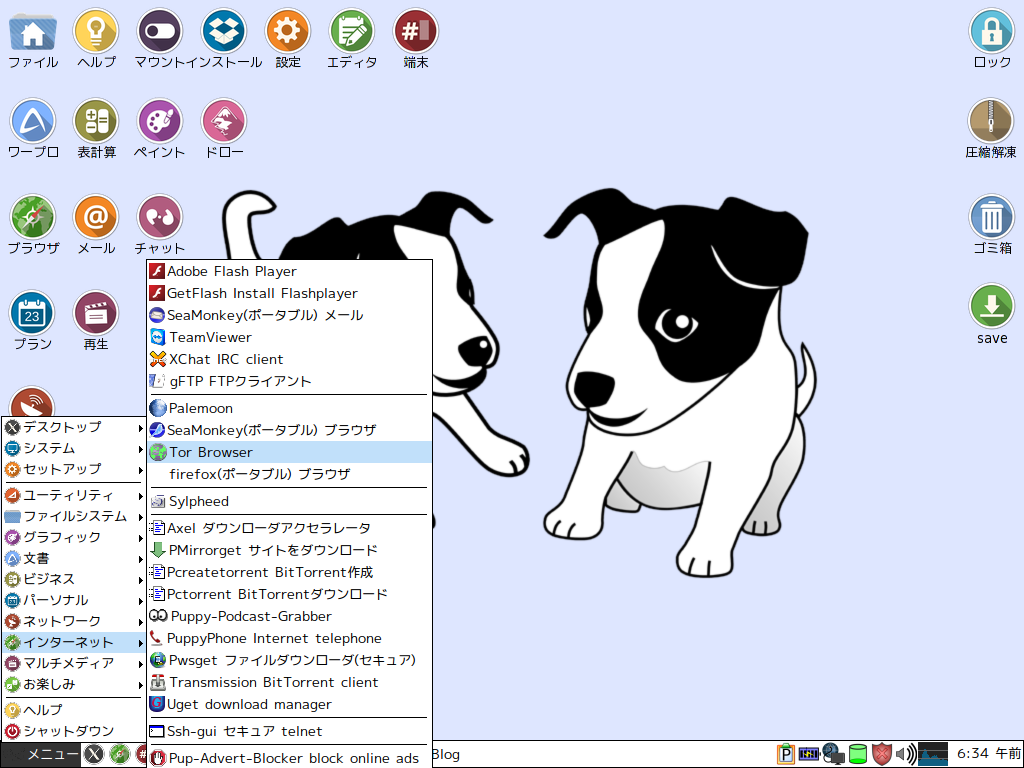This screenshot has height=768, width=1024.
Task: Expand the システム submenu
Action: click(x=73, y=449)
